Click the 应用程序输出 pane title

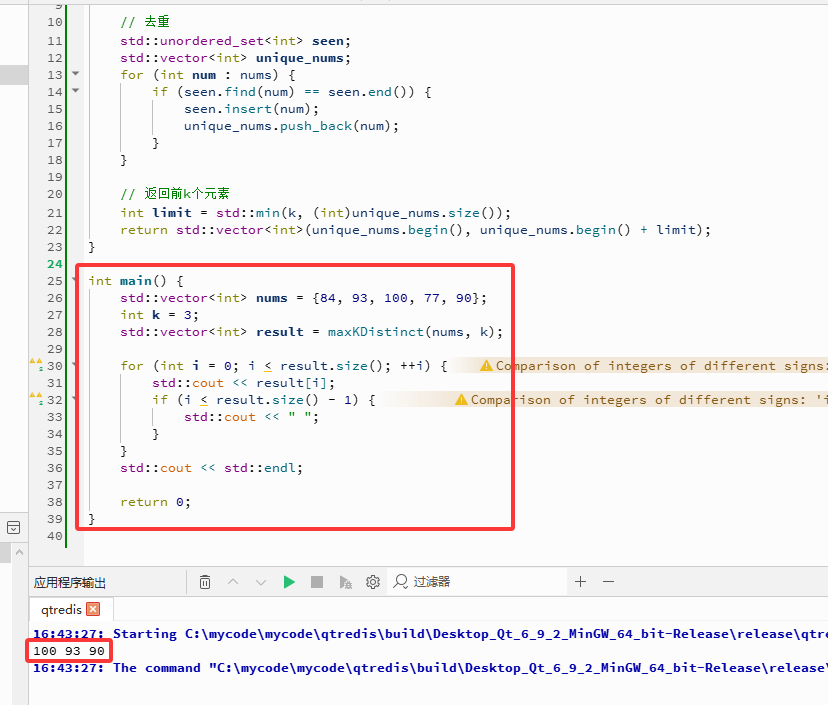click(70, 582)
